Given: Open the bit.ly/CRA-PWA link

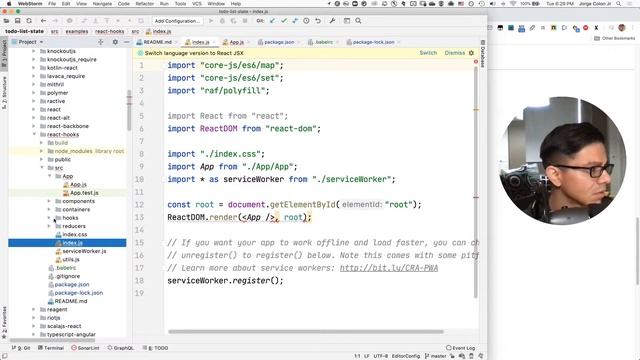Looking at the screenshot, I should coord(389,268).
